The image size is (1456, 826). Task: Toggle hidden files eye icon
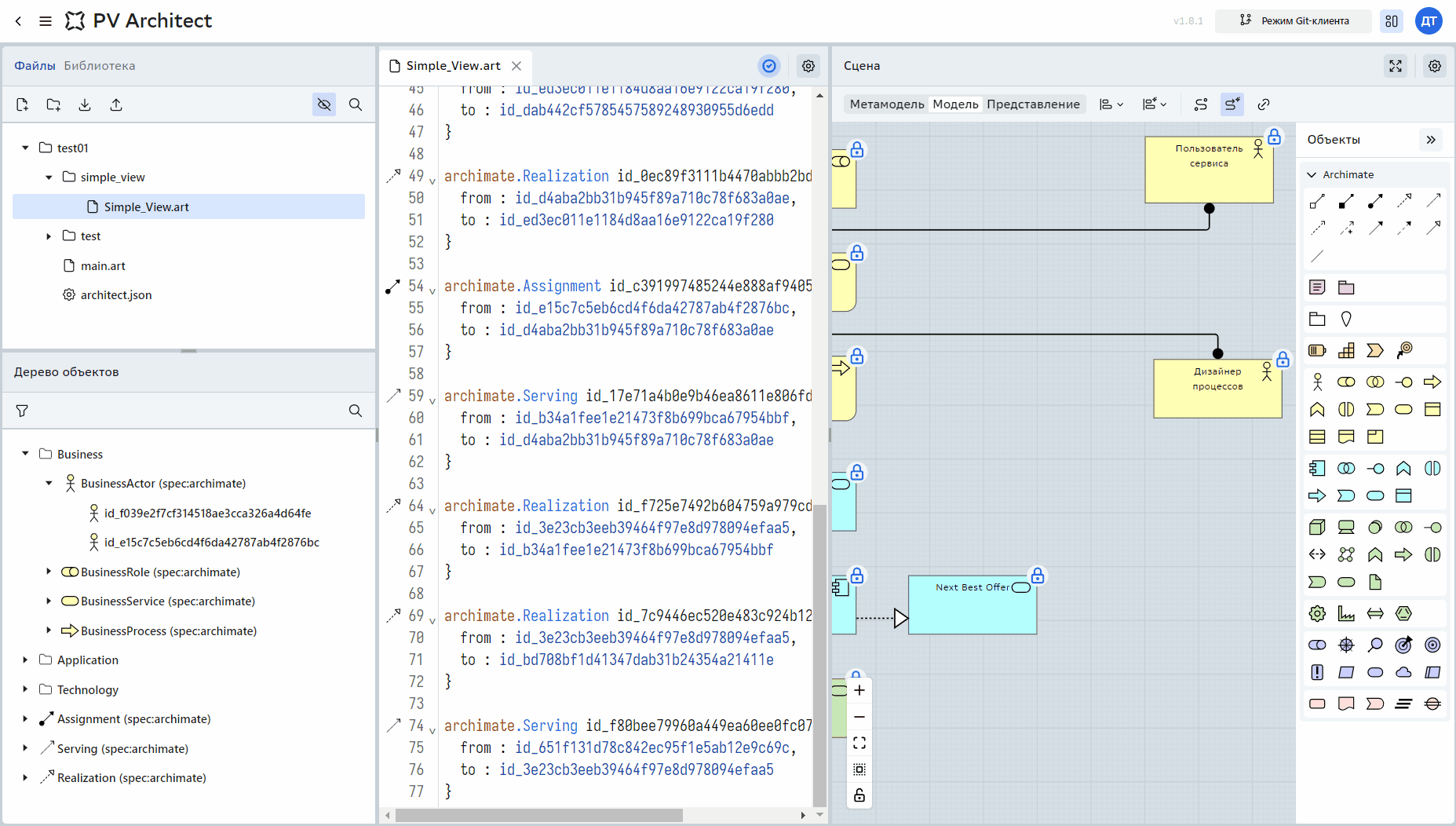(324, 104)
